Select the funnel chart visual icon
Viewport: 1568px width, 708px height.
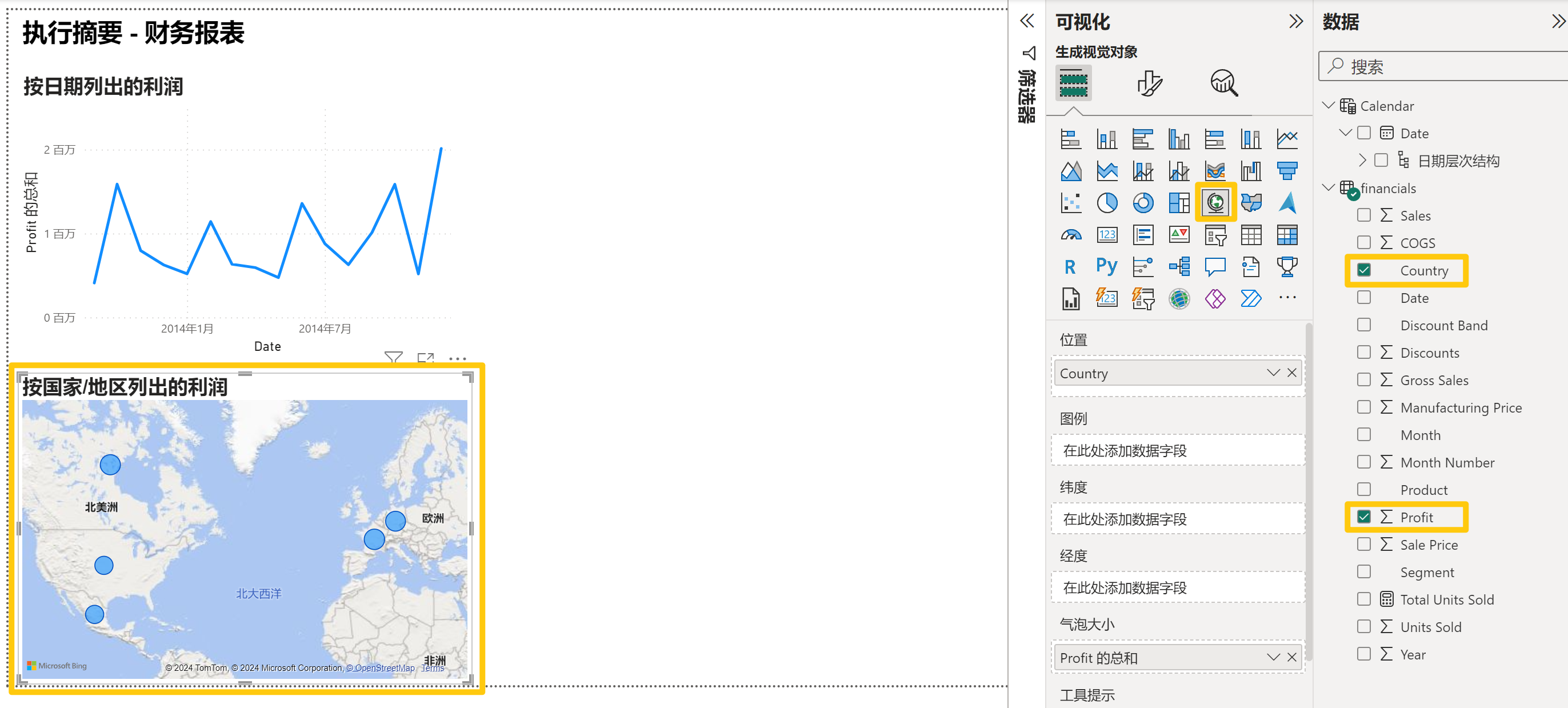[1287, 170]
